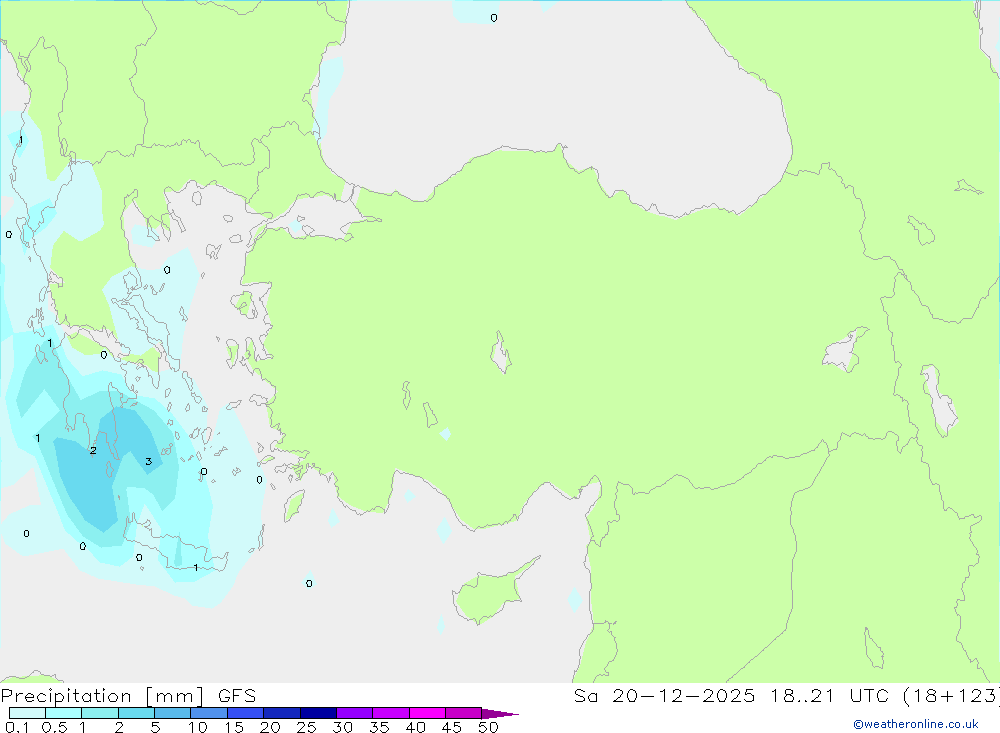
Task: Click the '20' legend scale number
Action: (x=270, y=727)
